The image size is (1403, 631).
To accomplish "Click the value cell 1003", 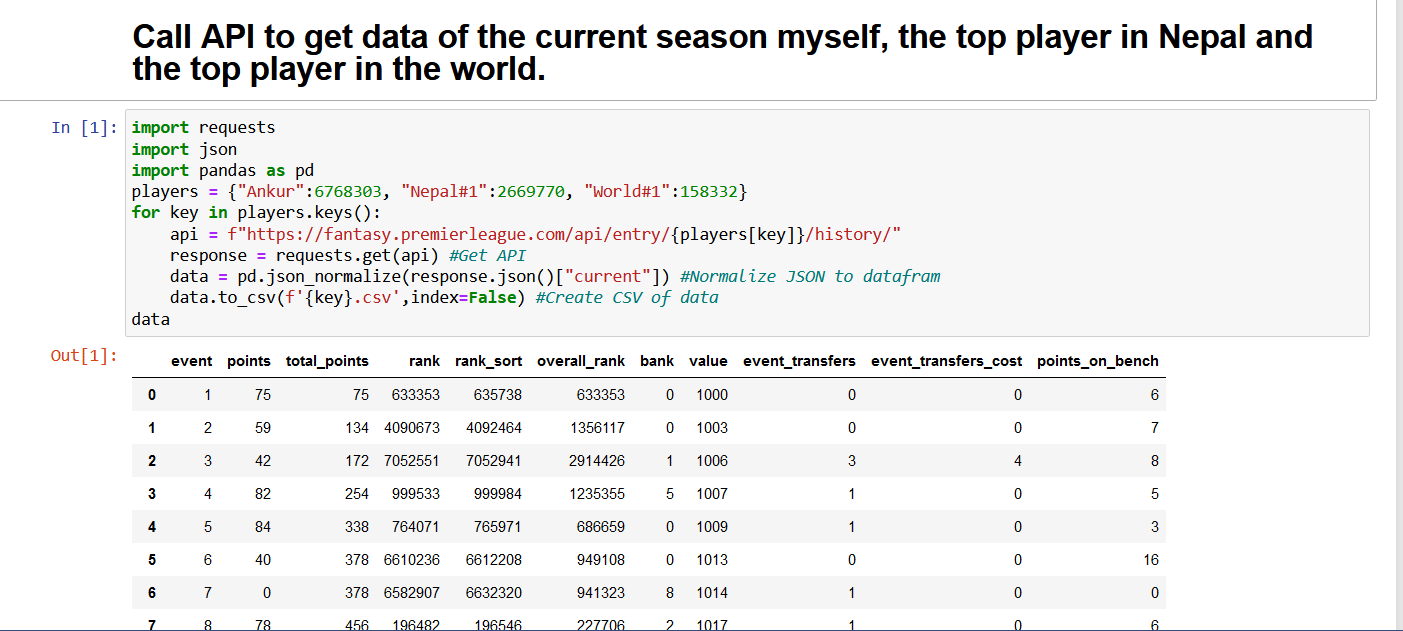I will (x=712, y=428).
